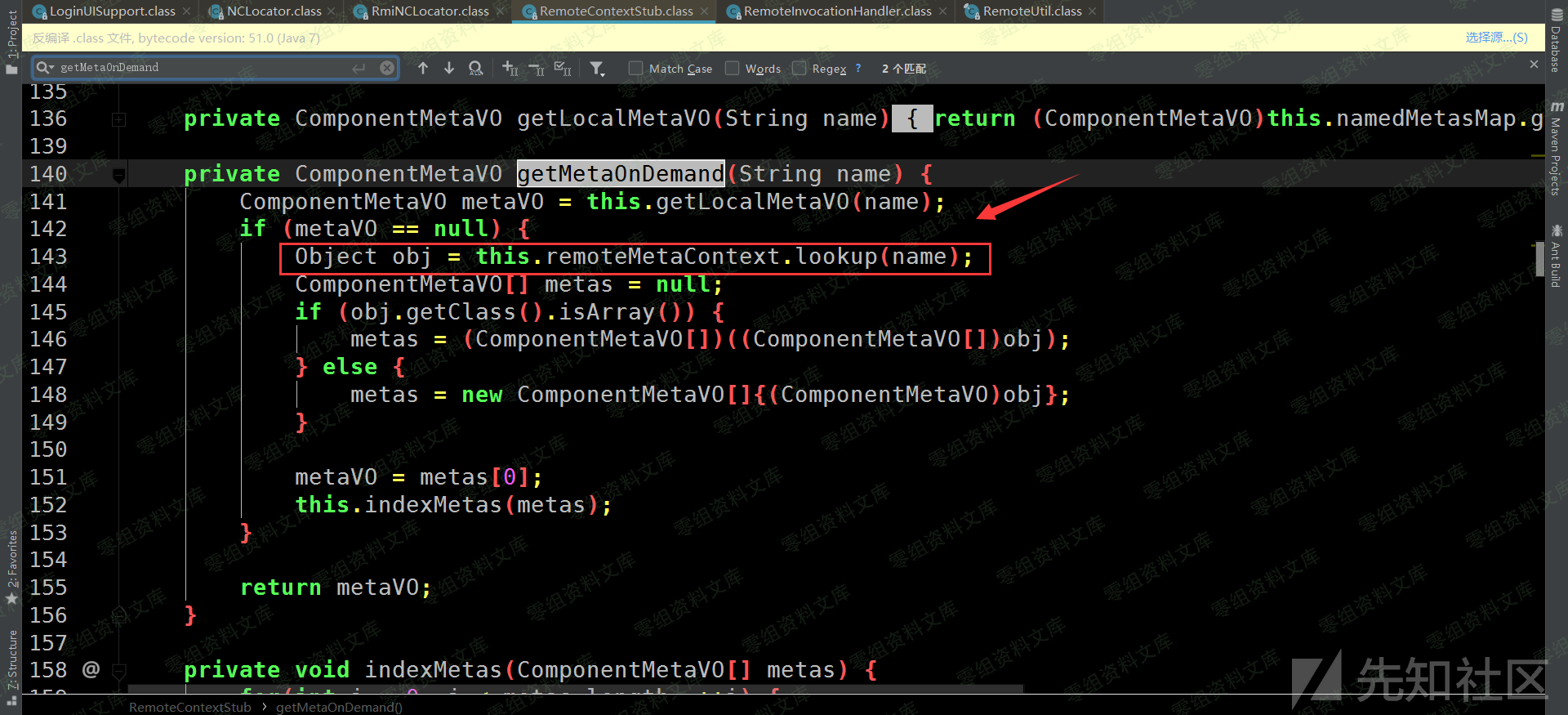Open the Regex help question mark
This screenshot has width=1568, height=715.
858,69
